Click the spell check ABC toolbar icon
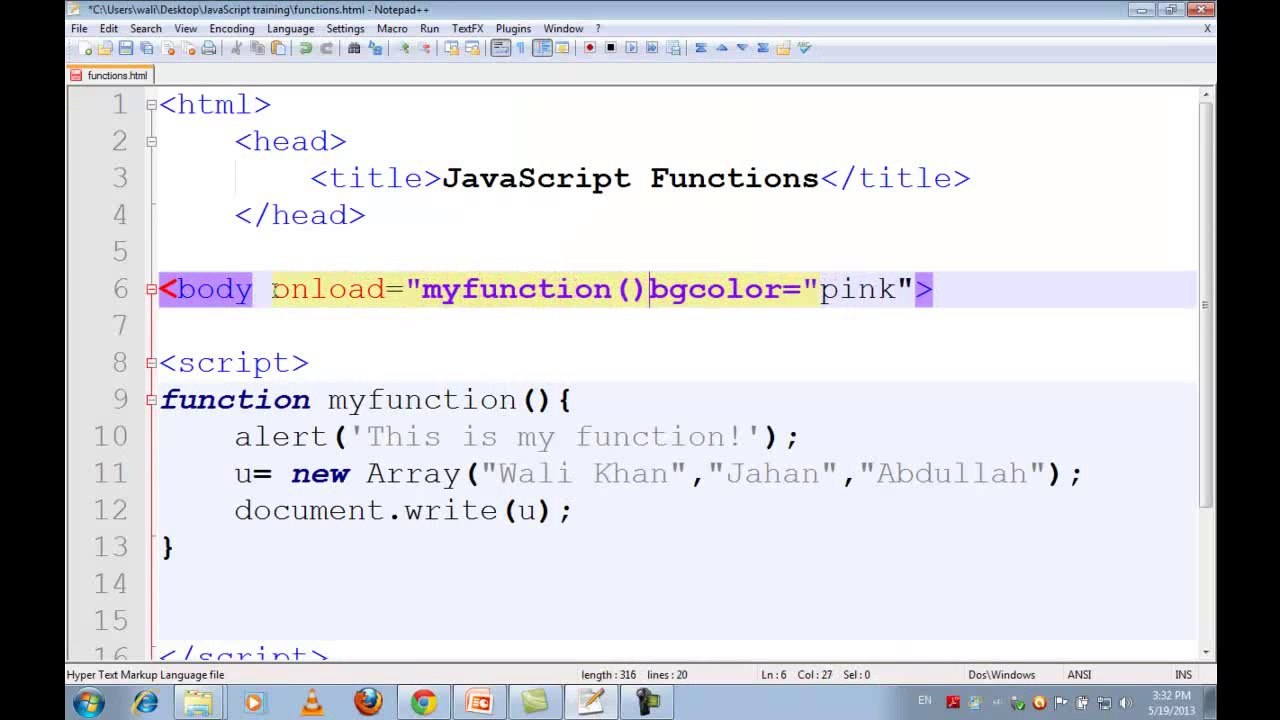This screenshot has width=1280, height=720. 803,48
